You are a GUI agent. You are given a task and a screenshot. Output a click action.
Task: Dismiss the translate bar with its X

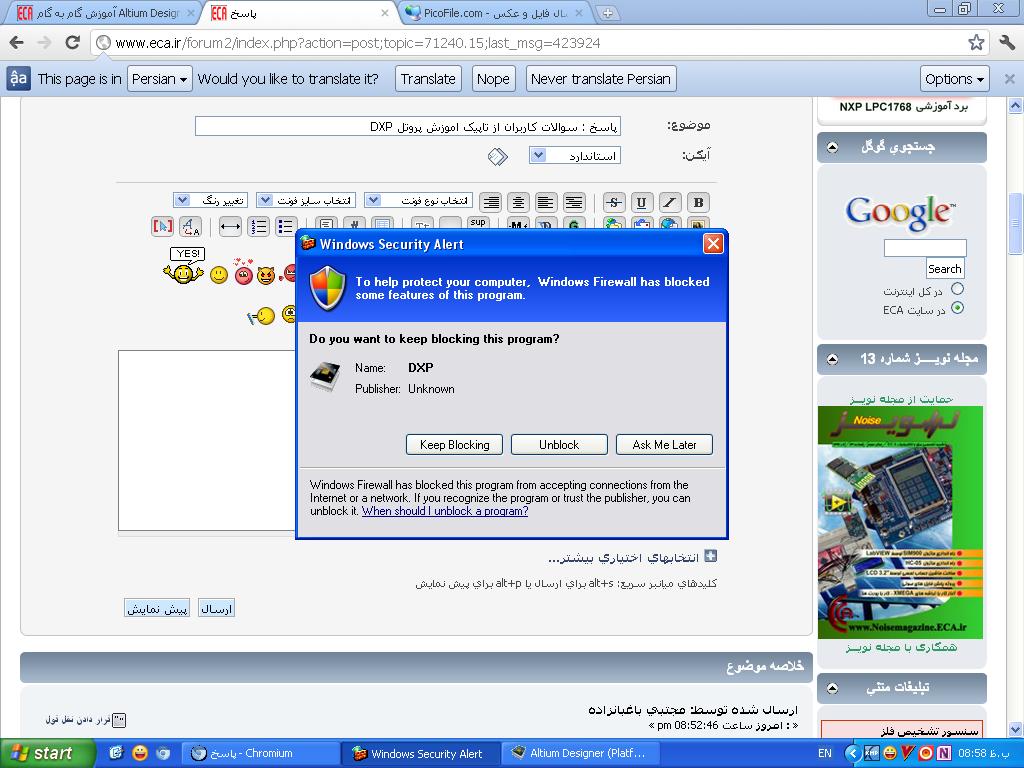point(1009,79)
